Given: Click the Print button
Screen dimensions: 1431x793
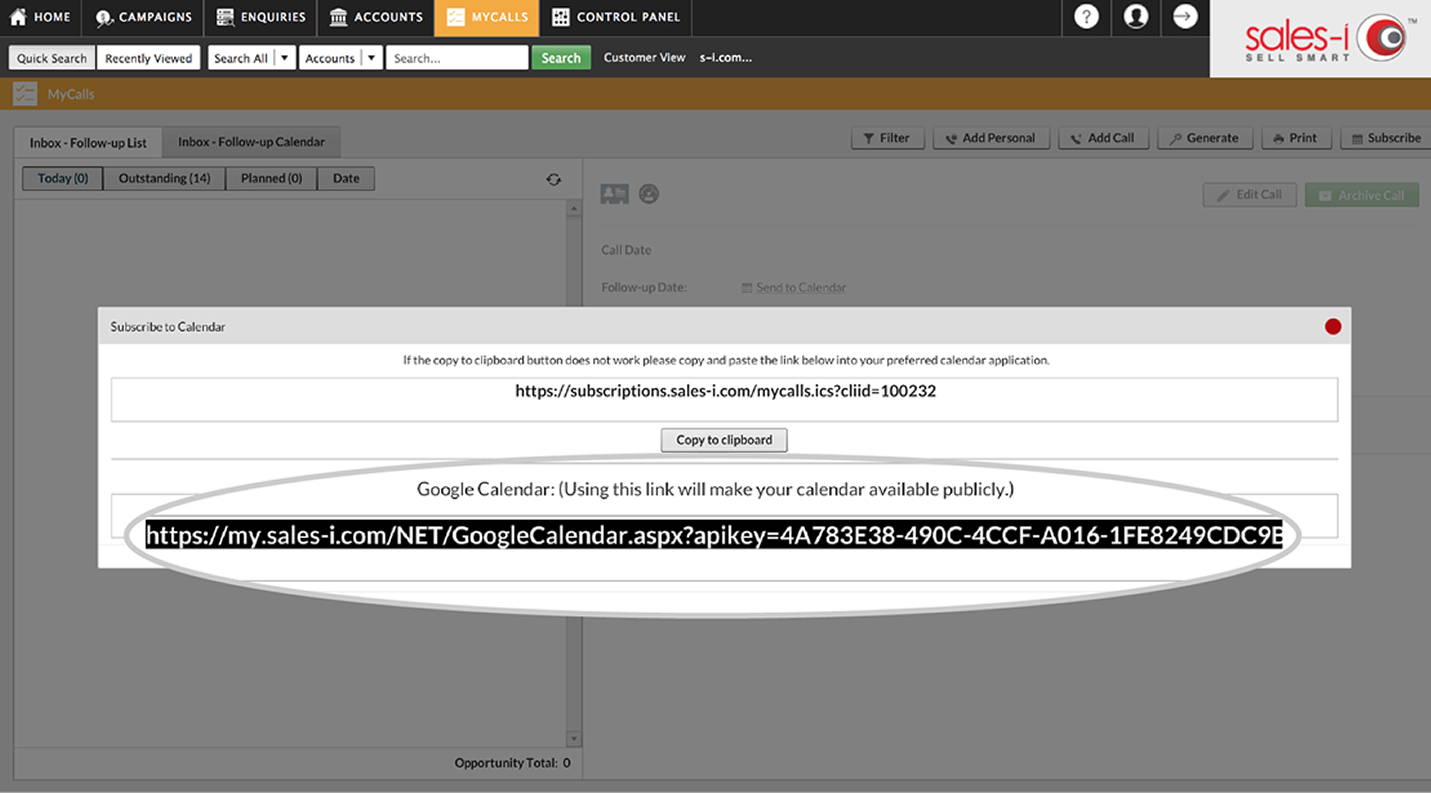Looking at the screenshot, I should [x=1296, y=138].
